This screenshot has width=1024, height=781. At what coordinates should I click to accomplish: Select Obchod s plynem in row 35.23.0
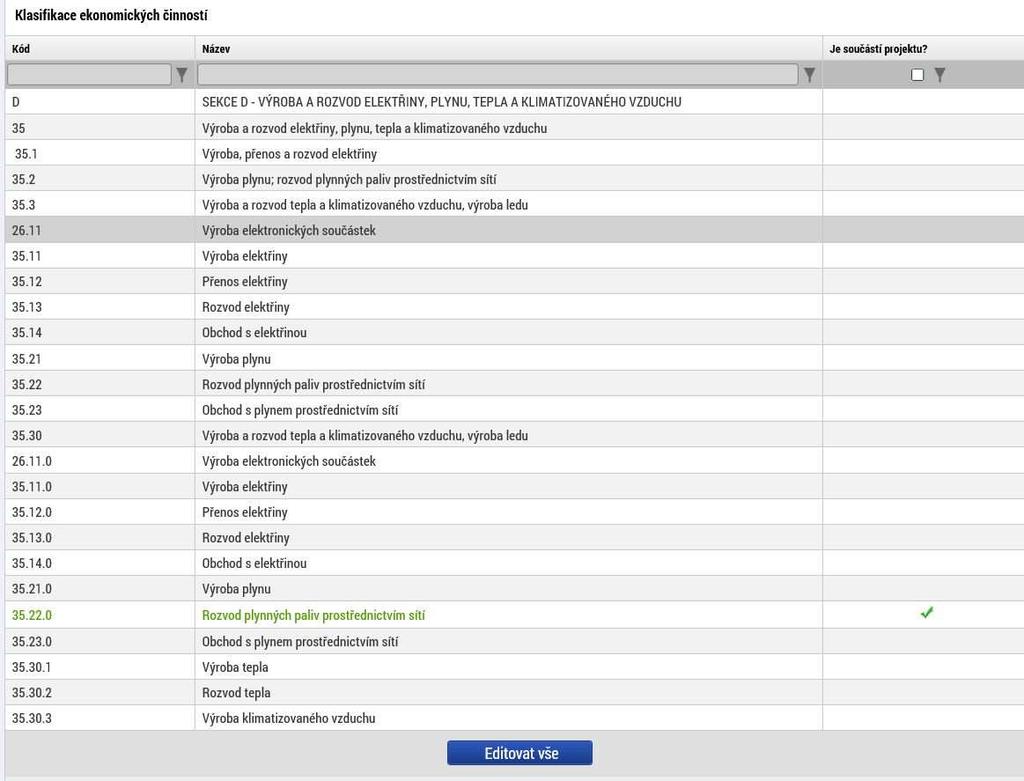click(300, 641)
